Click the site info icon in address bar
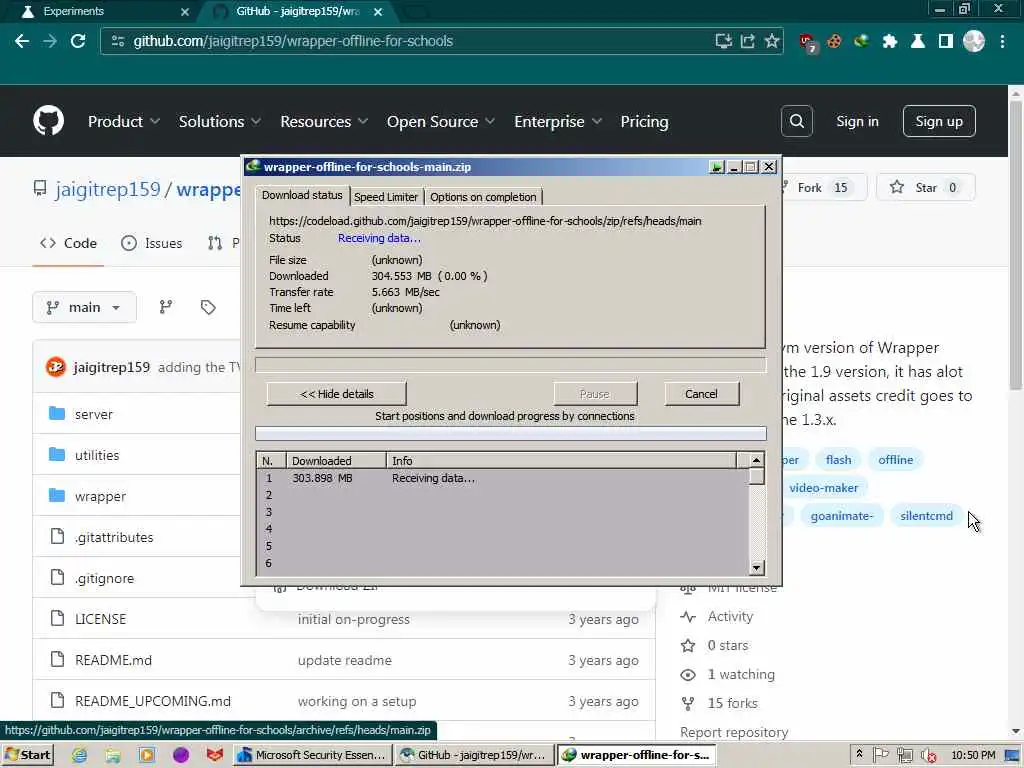The width and height of the screenshot is (1024, 768). pos(118,41)
